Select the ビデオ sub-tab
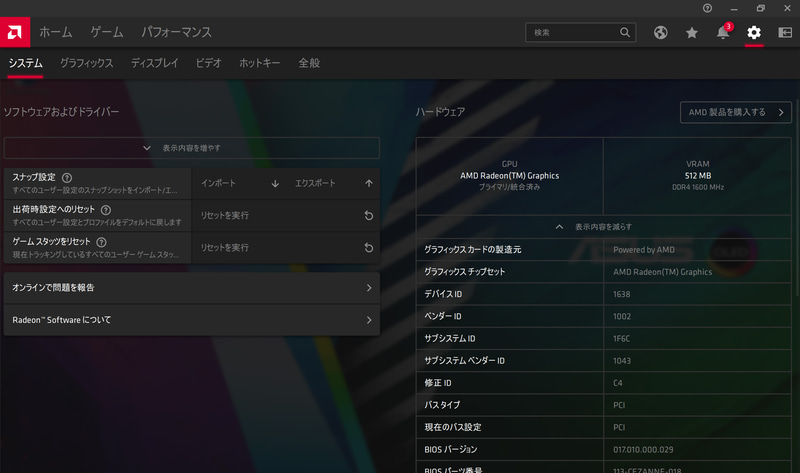 tap(209, 63)
